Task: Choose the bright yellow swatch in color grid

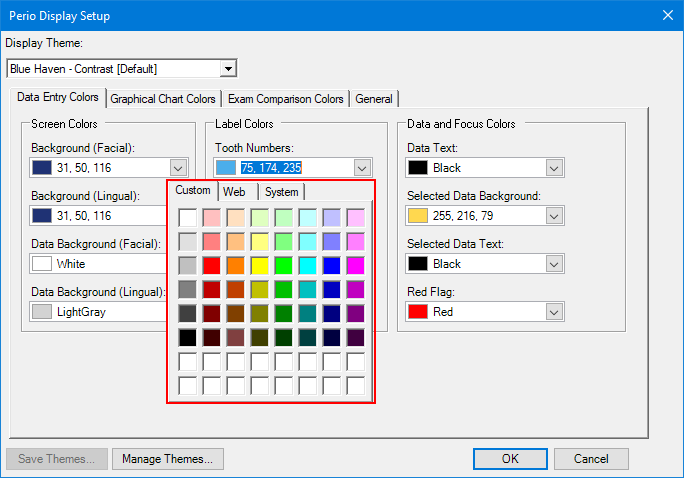Action: (x=259, y=265)
